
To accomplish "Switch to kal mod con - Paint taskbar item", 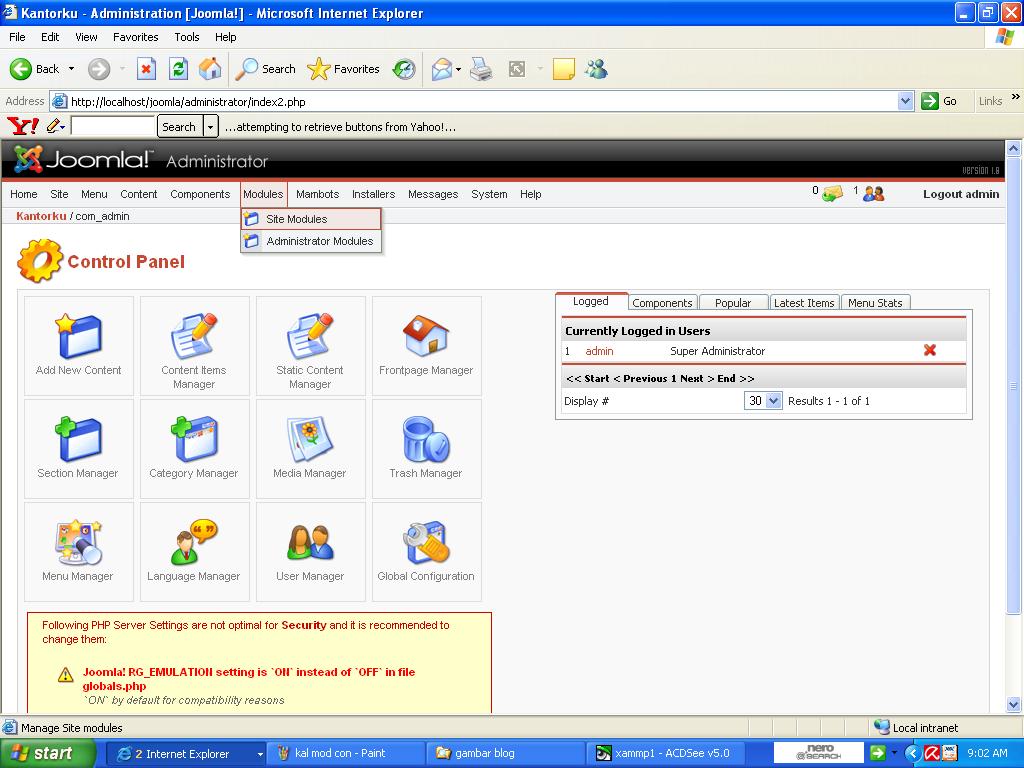I will pyautogui.click(x=345, y=754).
